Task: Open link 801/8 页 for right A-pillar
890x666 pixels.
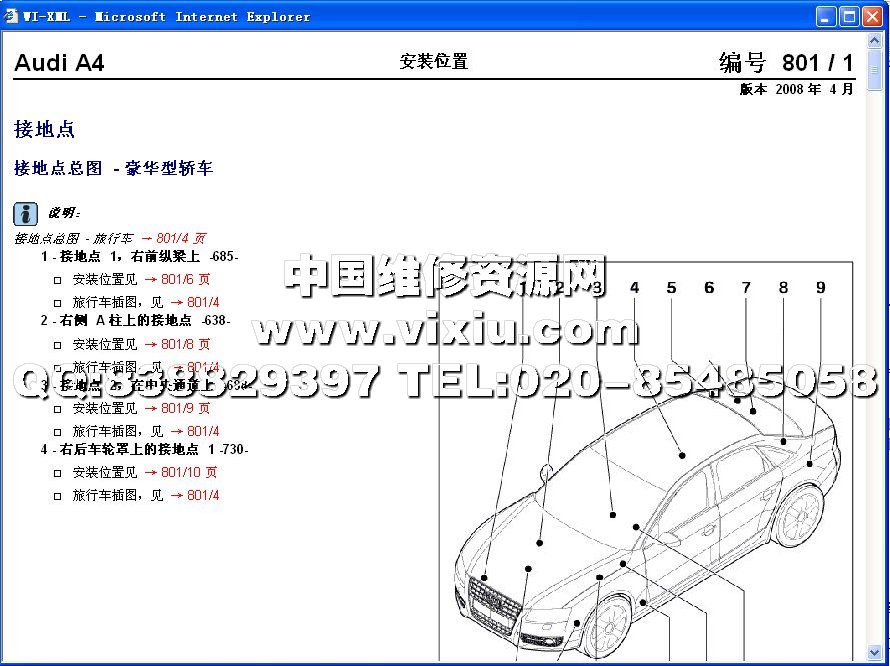Action: [177, 344]
